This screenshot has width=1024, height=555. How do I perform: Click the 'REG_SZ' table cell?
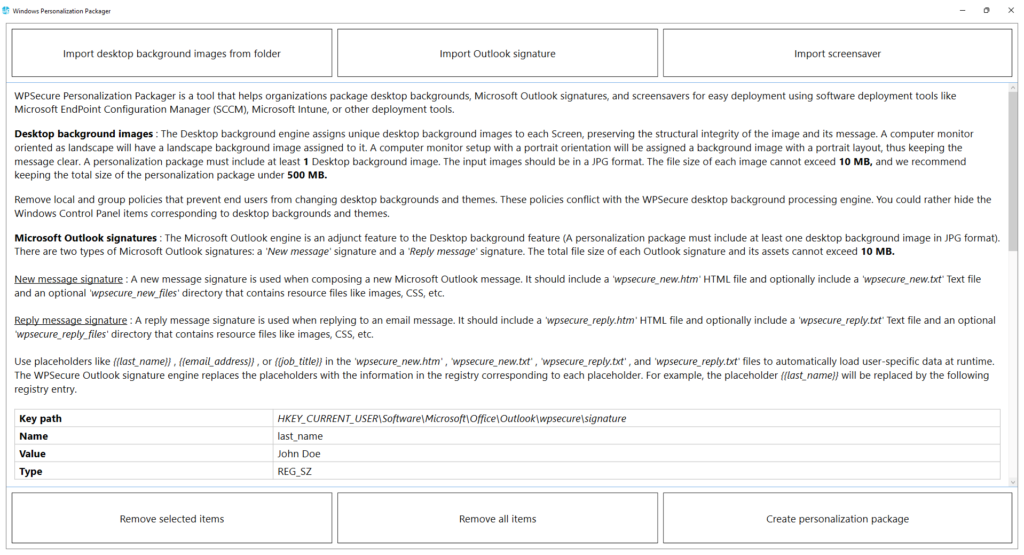pos(637,471)
